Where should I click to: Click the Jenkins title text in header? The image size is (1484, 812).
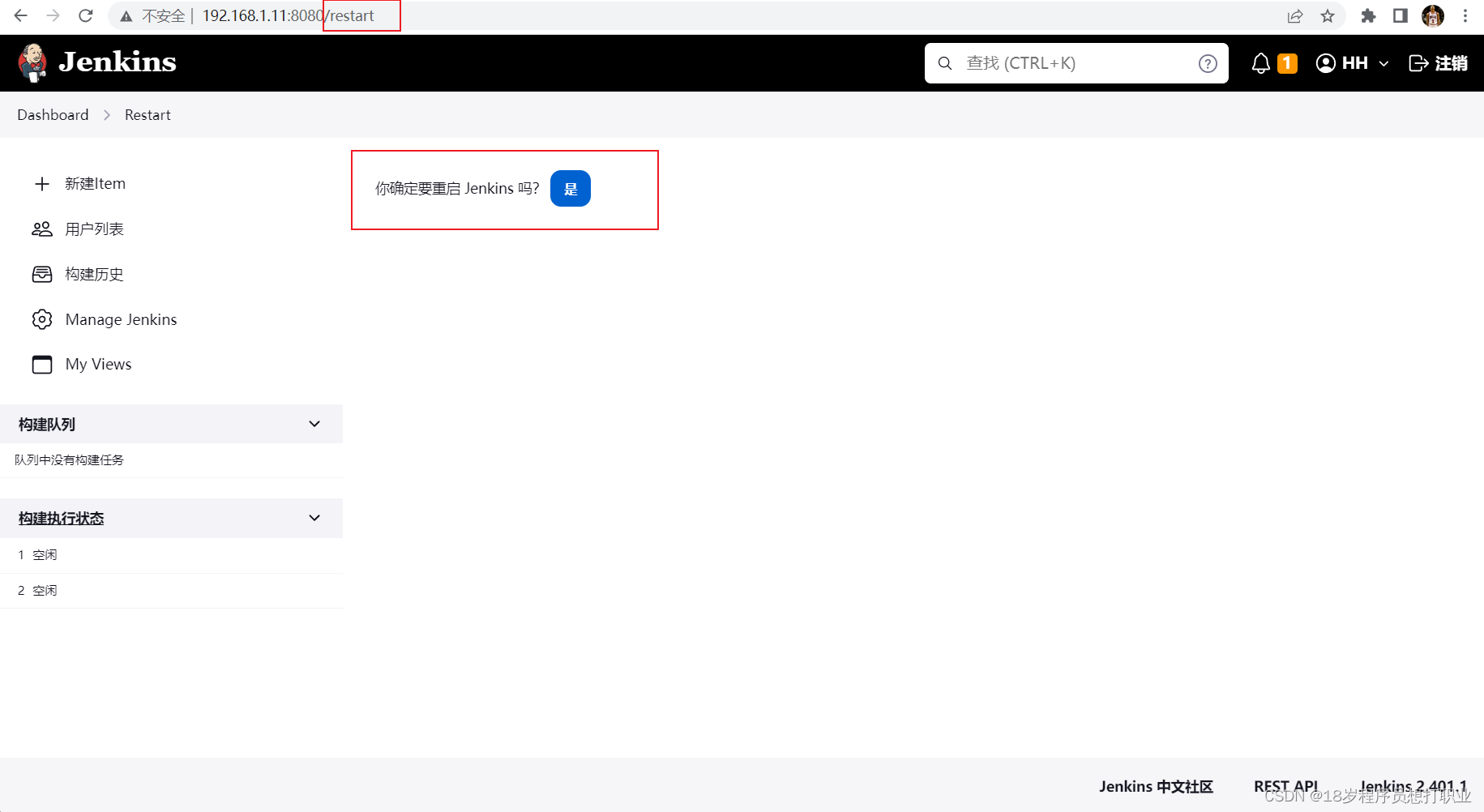[x=118, y=62]
